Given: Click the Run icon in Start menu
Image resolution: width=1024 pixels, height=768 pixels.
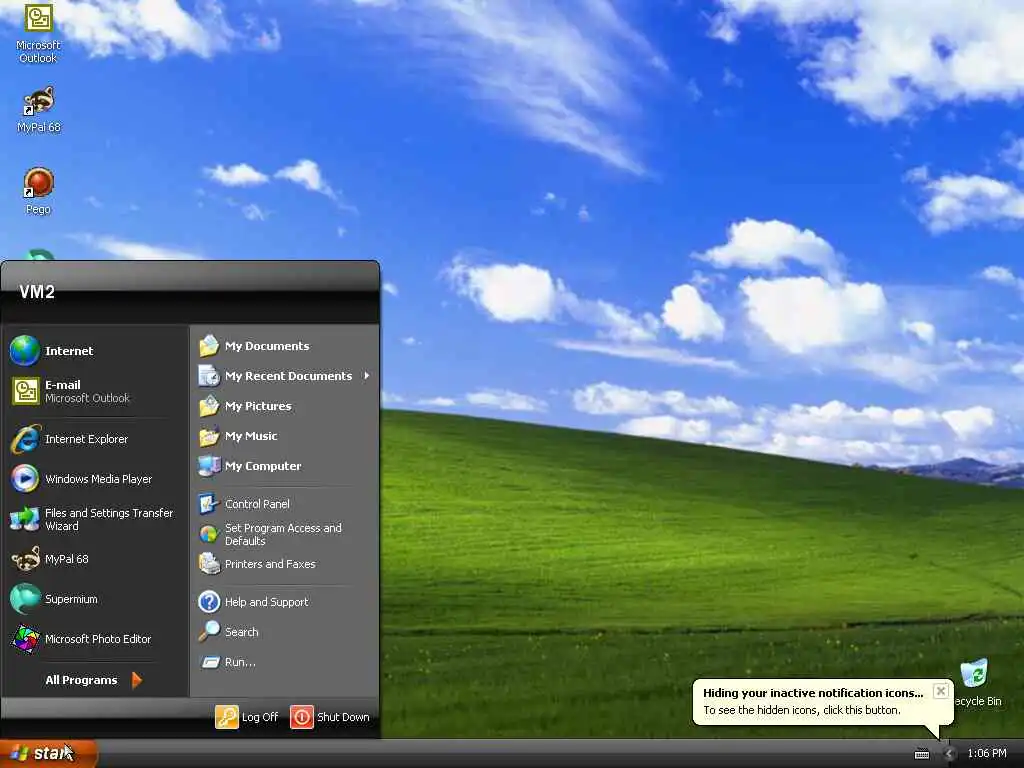Looking at the screenshot, I should pyautogui.click(x=210, y=662).
